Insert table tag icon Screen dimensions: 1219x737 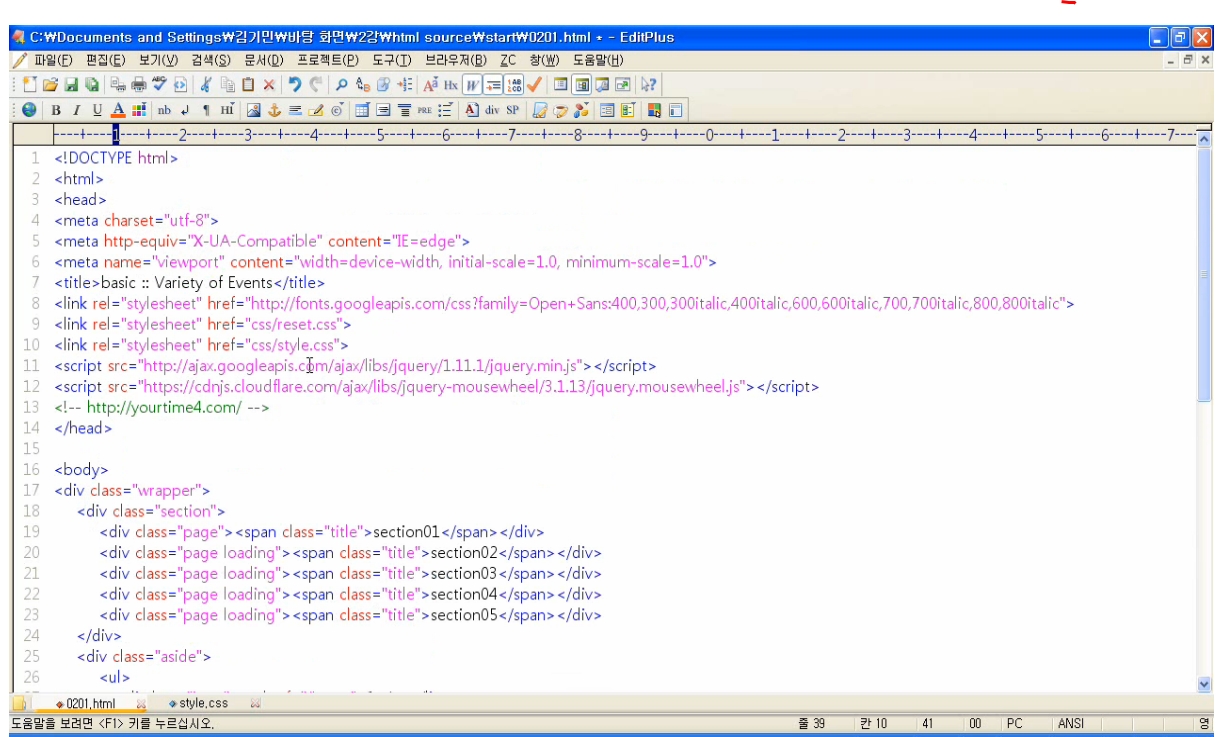(x=363, y=110)
